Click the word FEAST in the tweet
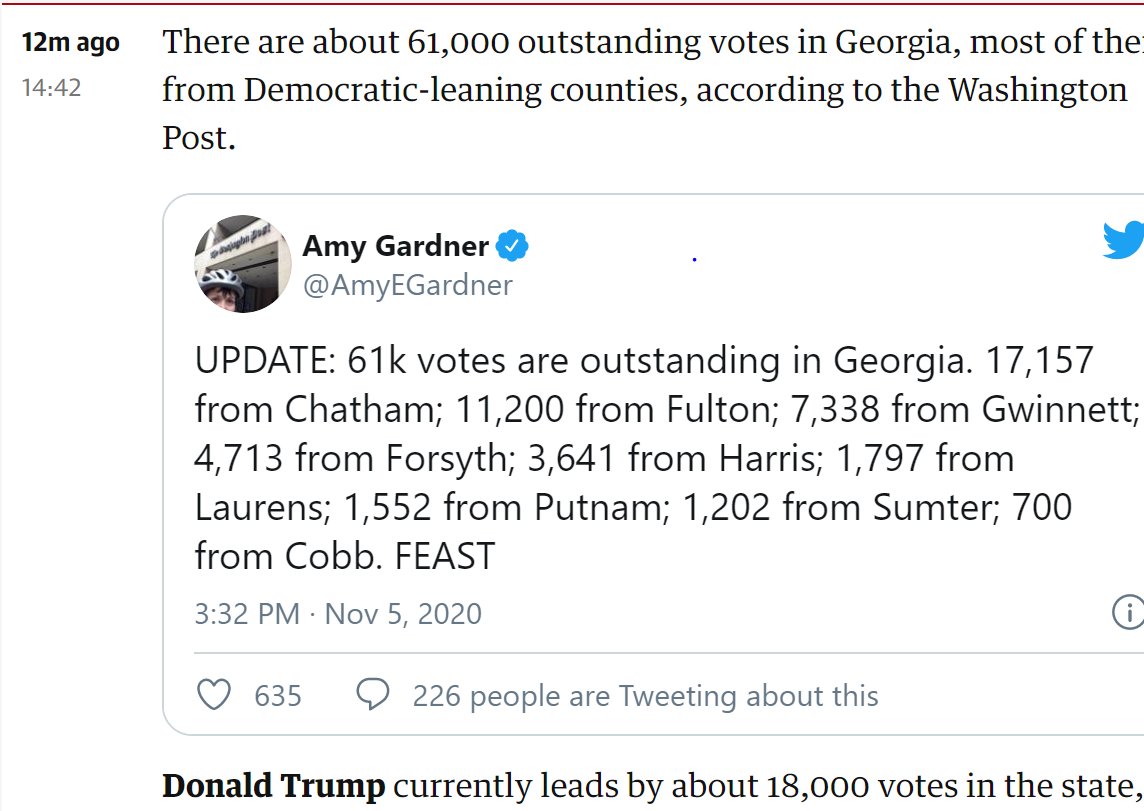The image size is (1144, 811). [445, 557]
